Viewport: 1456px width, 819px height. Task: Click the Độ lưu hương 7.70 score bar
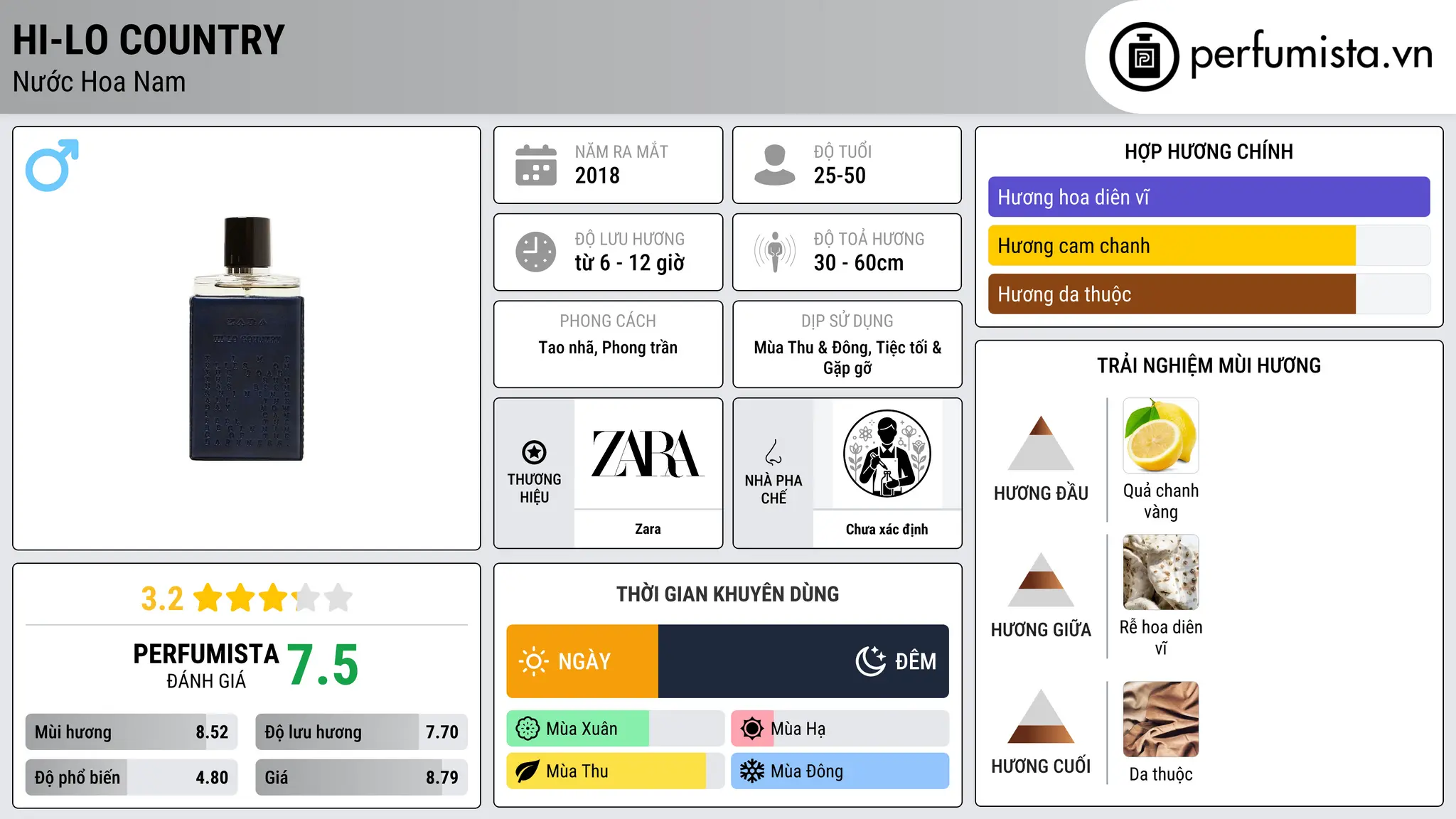coord(361,732)
